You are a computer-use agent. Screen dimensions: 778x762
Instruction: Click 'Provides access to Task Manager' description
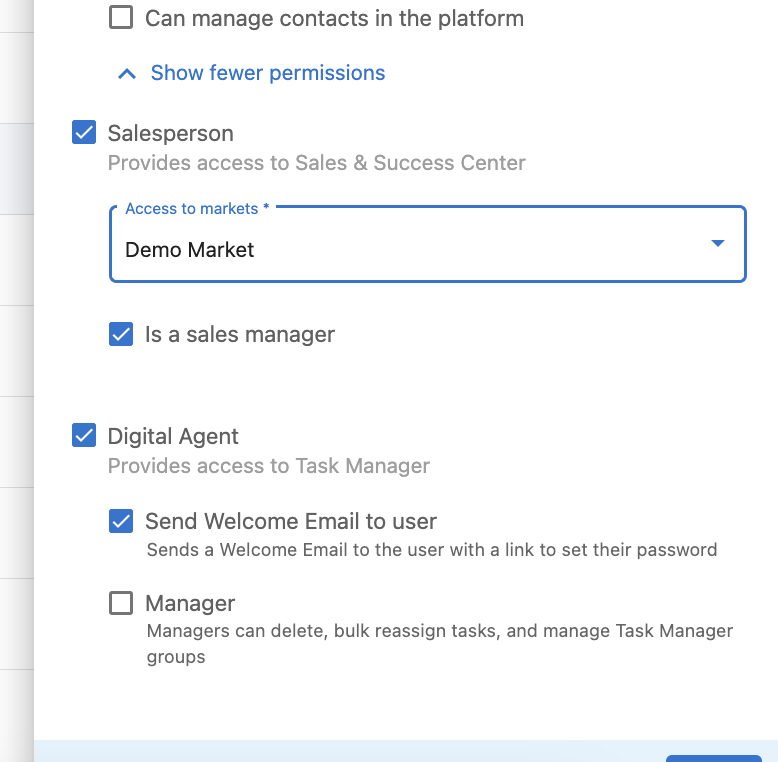tap(269, 466)
